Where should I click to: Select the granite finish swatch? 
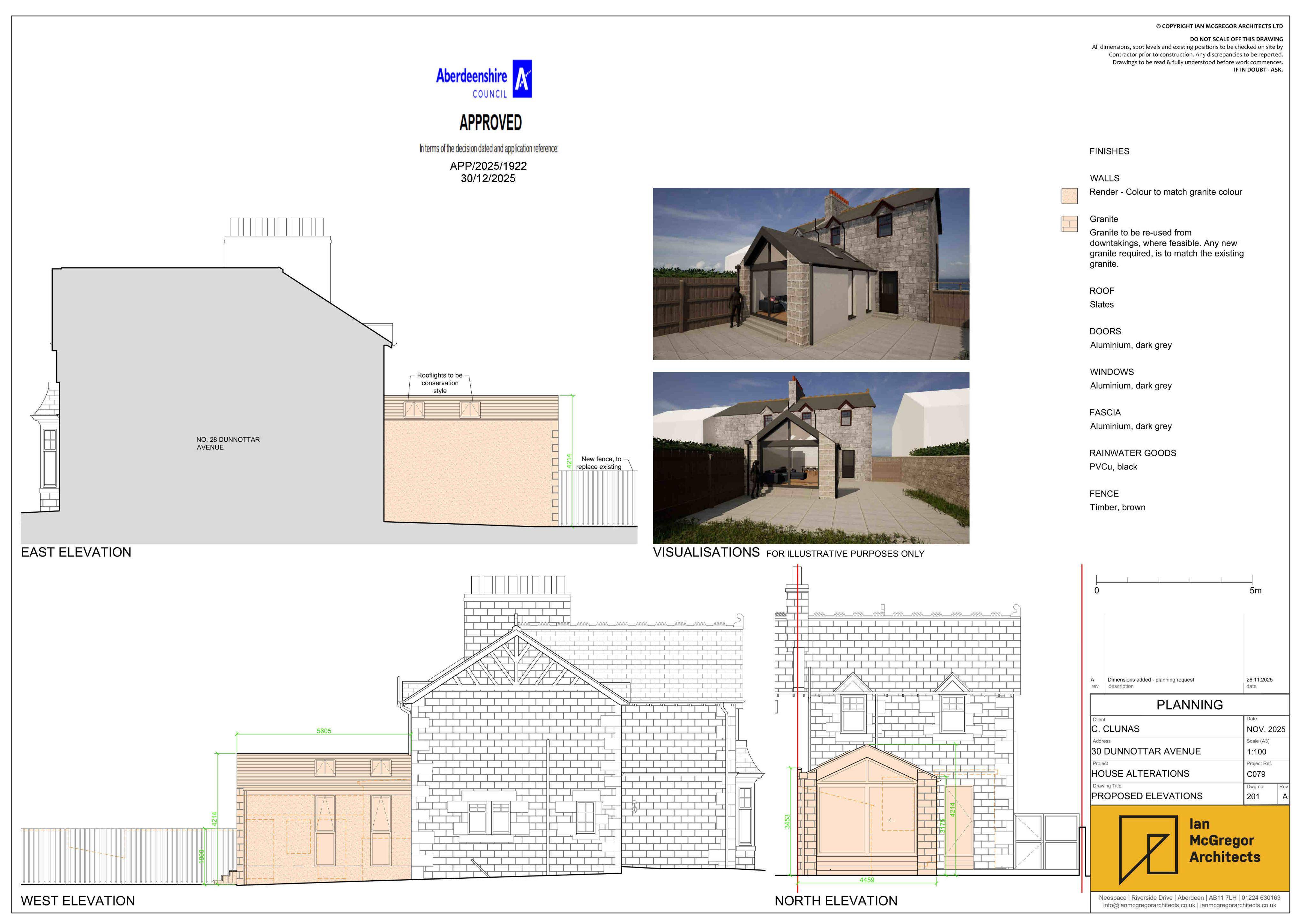click(1069, 224)
